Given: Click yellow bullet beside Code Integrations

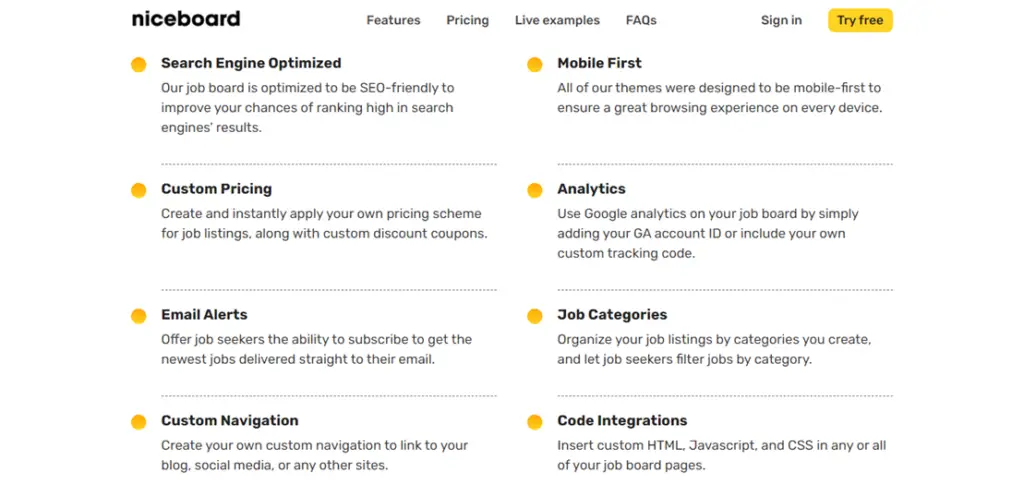Looking at the screenshot, I should [x=535, y=422].
